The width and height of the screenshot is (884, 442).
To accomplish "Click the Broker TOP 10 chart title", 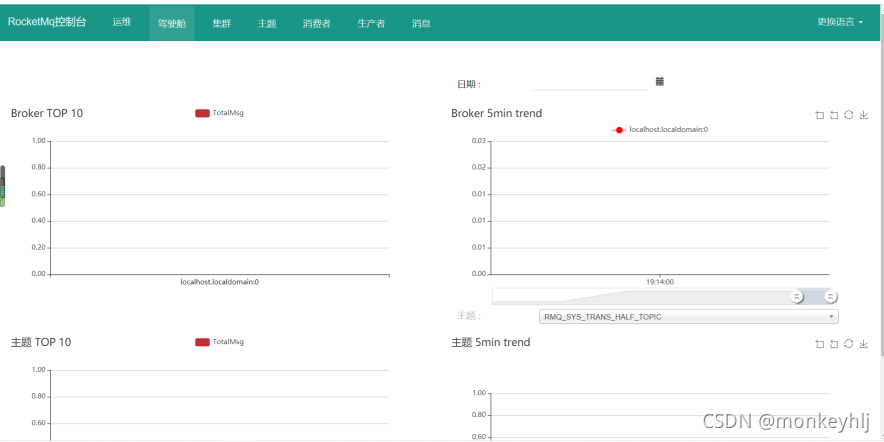I will [x=47, y=113].
